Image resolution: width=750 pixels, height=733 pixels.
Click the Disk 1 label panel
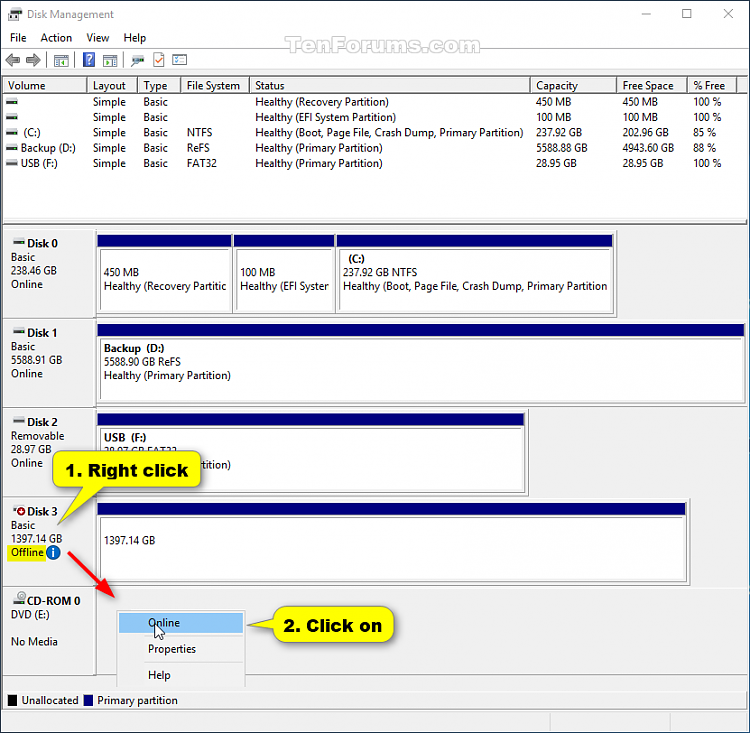(49, 363)
